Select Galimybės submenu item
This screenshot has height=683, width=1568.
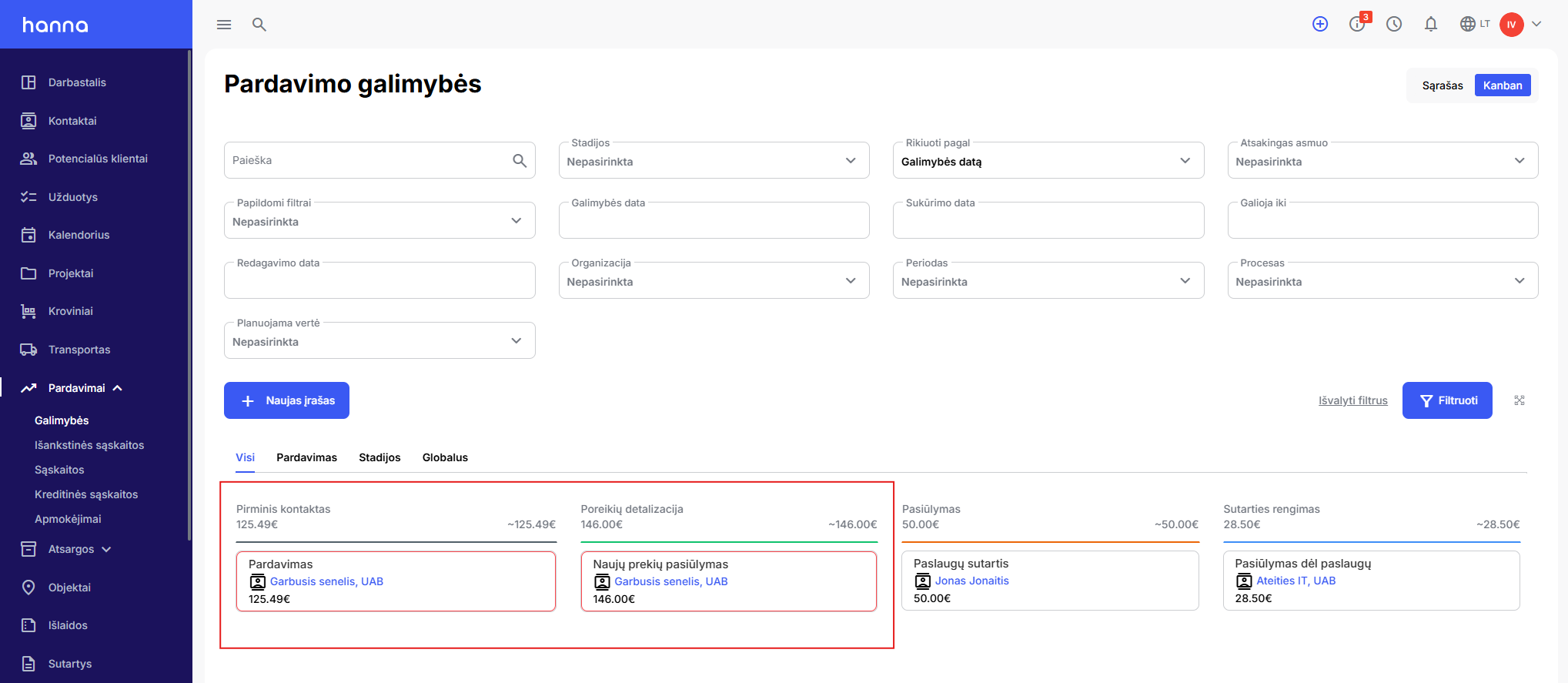point(62,420)
